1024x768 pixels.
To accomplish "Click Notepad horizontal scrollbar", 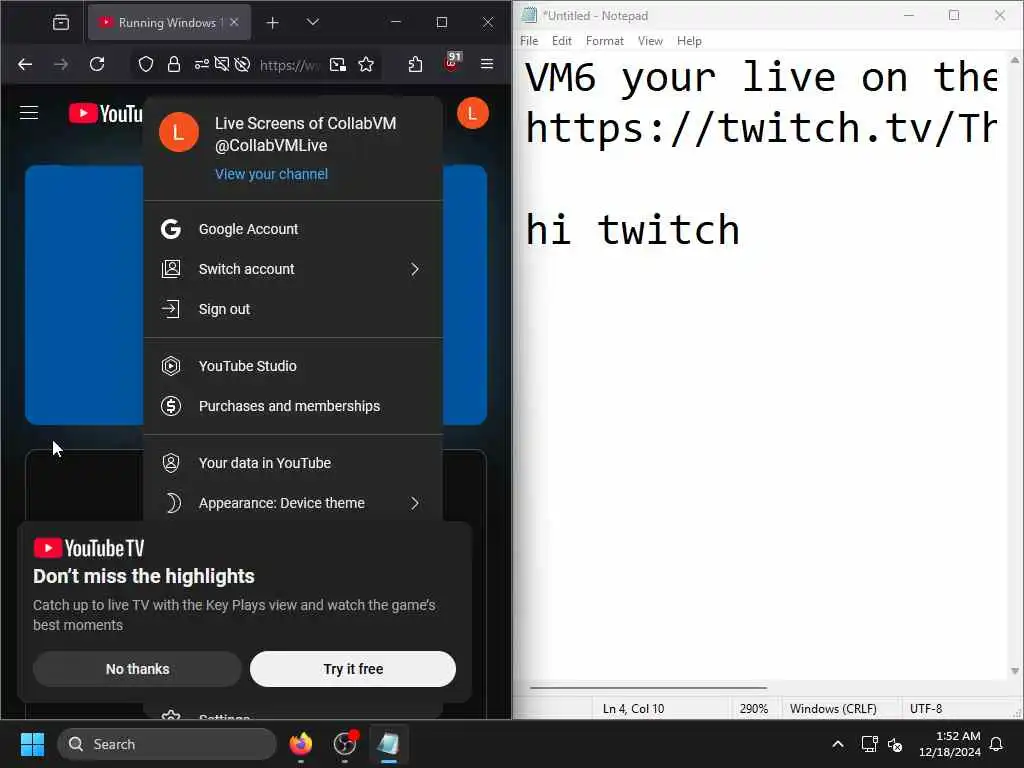I will 648,688.
